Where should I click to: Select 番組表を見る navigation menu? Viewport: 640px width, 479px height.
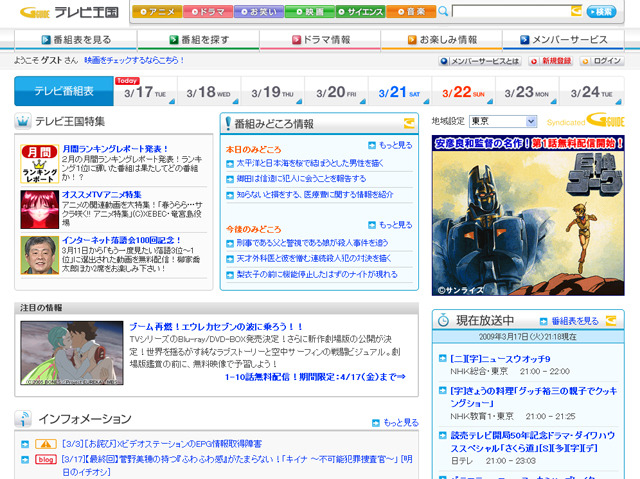point(76,40)
